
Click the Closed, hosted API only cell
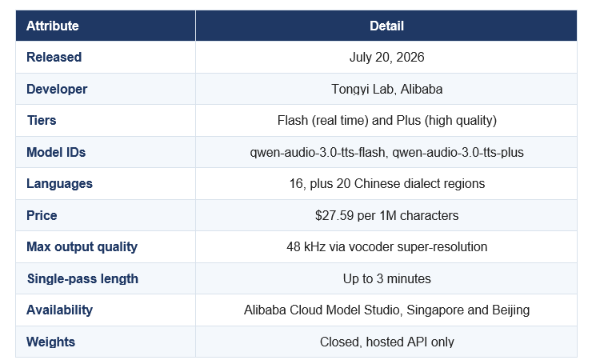point(386,342)
